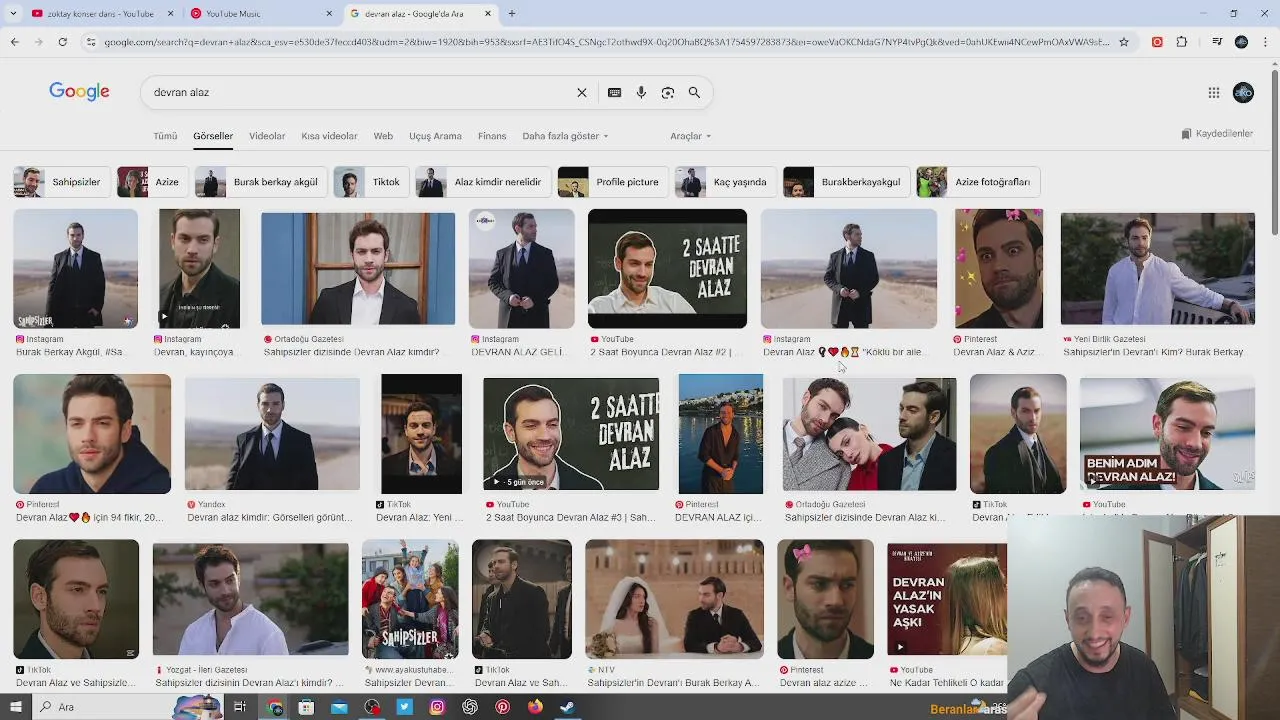Image resolution: width=1280 pixels, height=720 pixels.
Task: Switch to the Tümü results tab
Action: [165, 136]
